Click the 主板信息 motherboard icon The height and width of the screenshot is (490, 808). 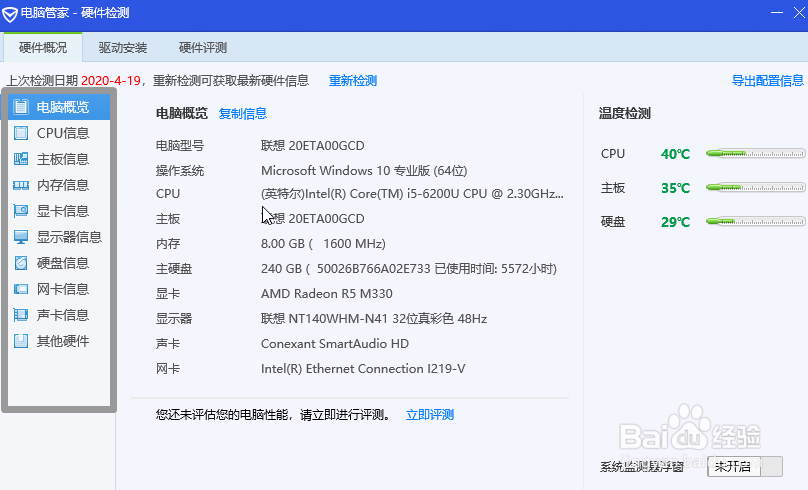[21, 159]
